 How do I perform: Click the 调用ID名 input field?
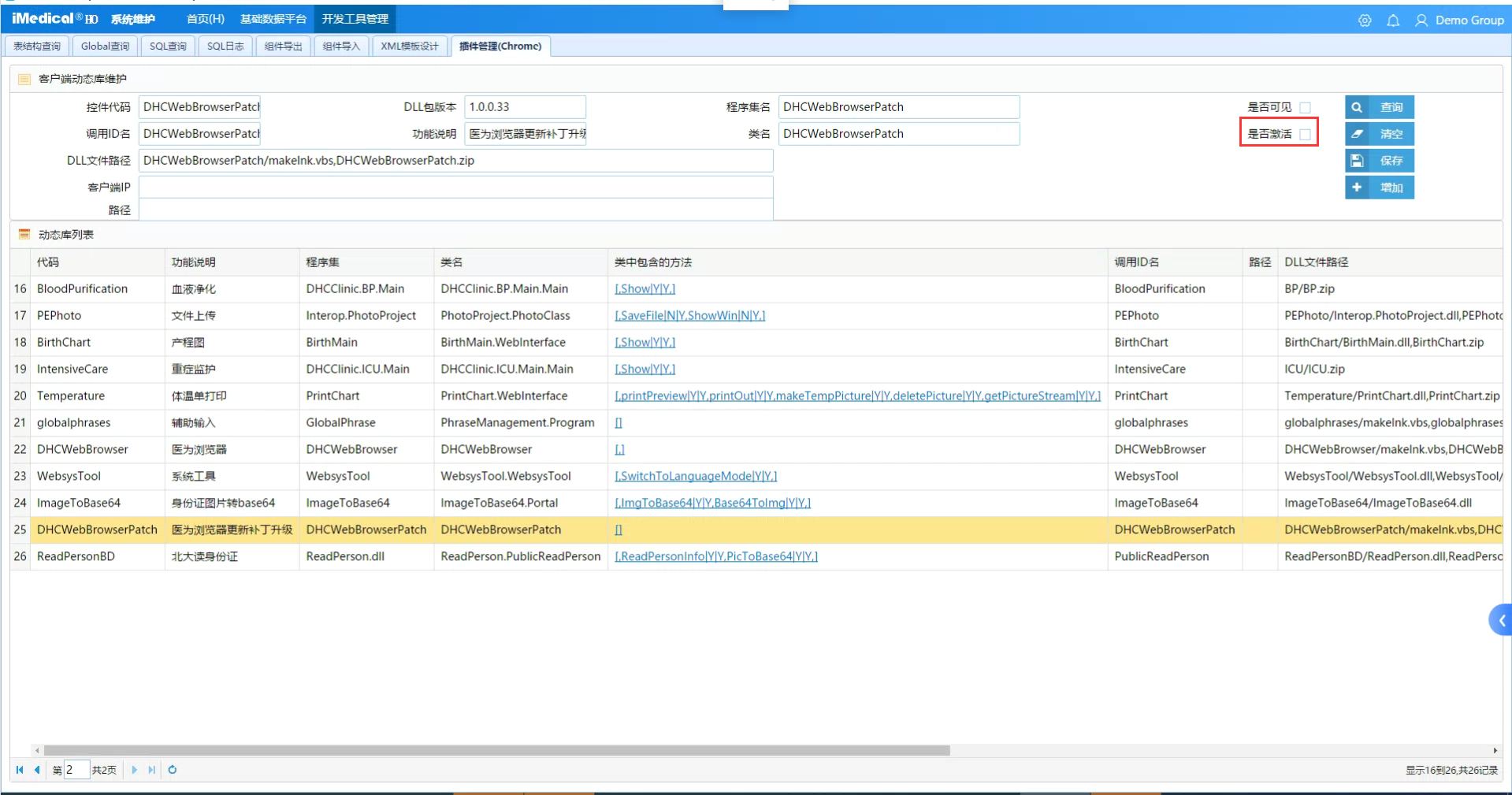pyautogui.click(x=199, y=134)
